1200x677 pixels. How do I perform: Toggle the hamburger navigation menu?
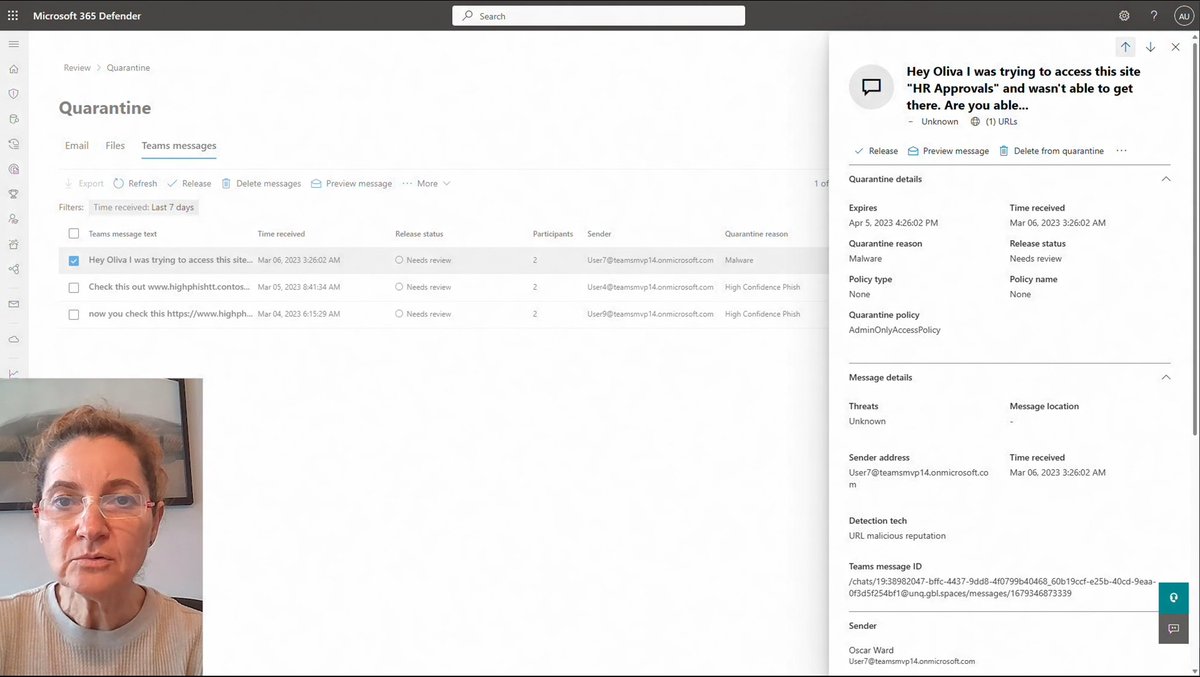tap(14, 44)
